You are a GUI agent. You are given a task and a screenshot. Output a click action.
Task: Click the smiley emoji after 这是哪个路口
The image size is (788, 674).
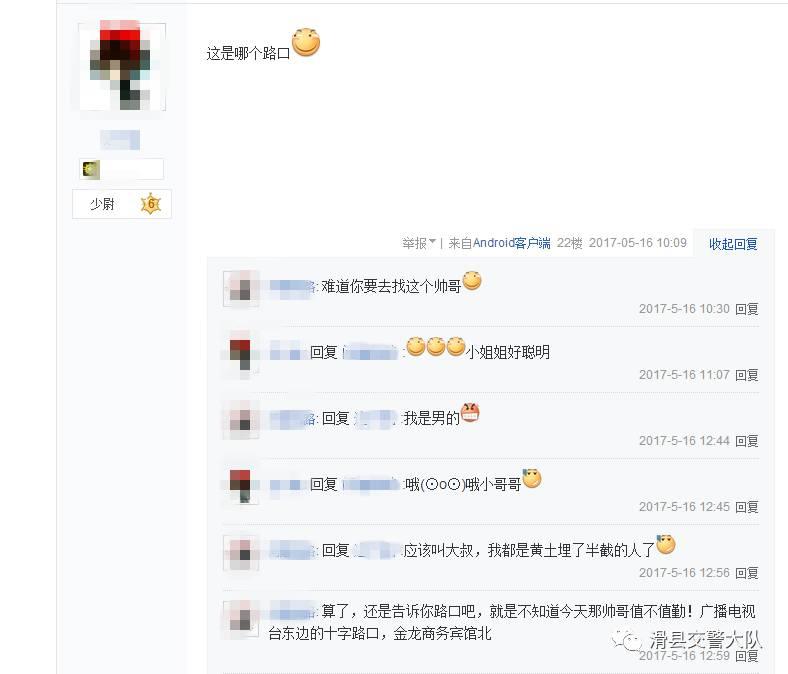coord(306,43)
